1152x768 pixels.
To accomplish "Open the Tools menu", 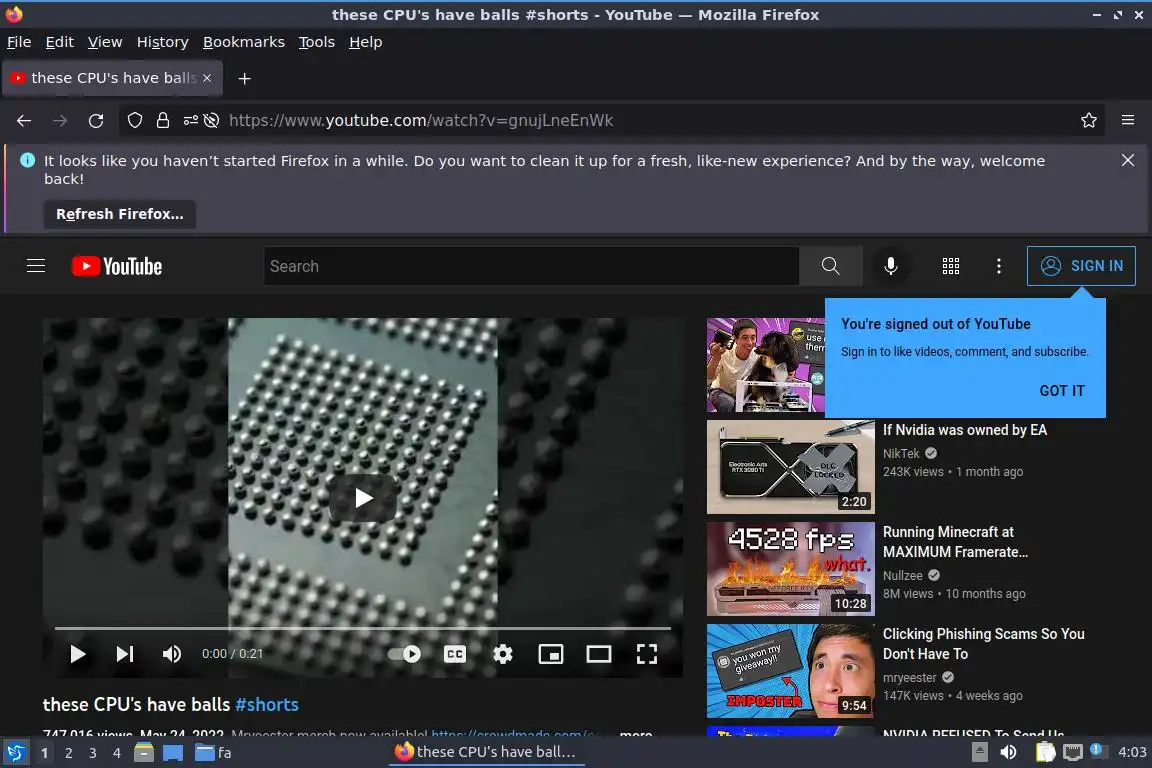I will coord(317,42).
